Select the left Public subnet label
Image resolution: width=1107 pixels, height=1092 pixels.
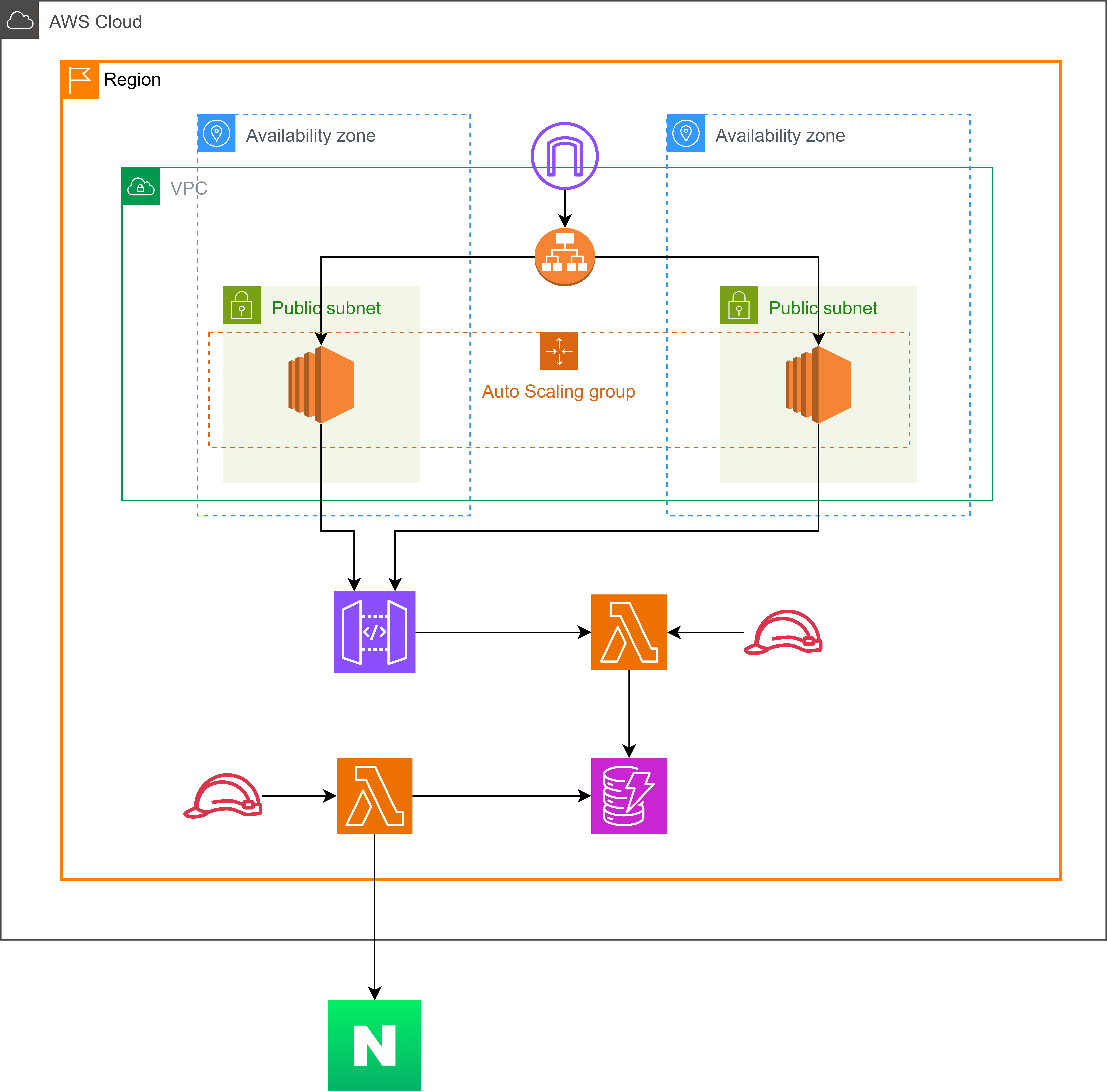click(x=326, y=308)
